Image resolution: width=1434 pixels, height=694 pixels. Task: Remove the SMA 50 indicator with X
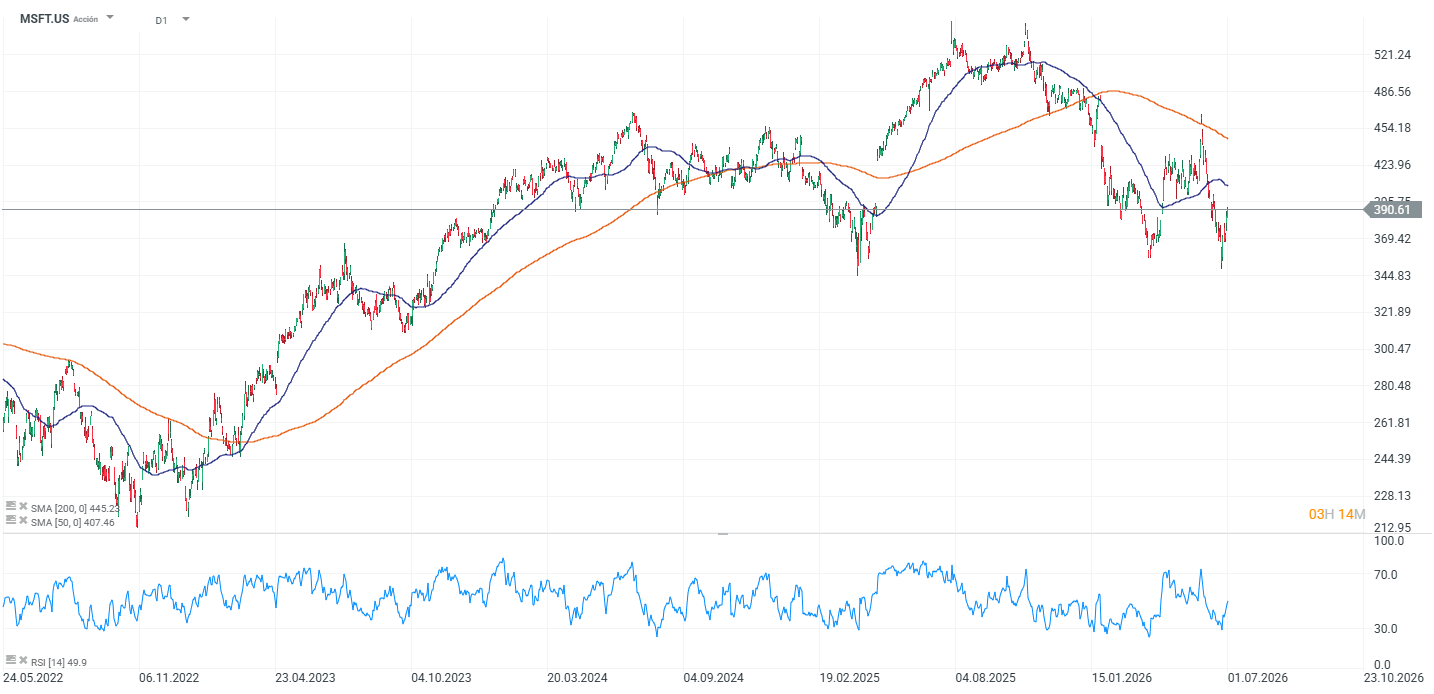pyautogui.click(x=23, y=520)
